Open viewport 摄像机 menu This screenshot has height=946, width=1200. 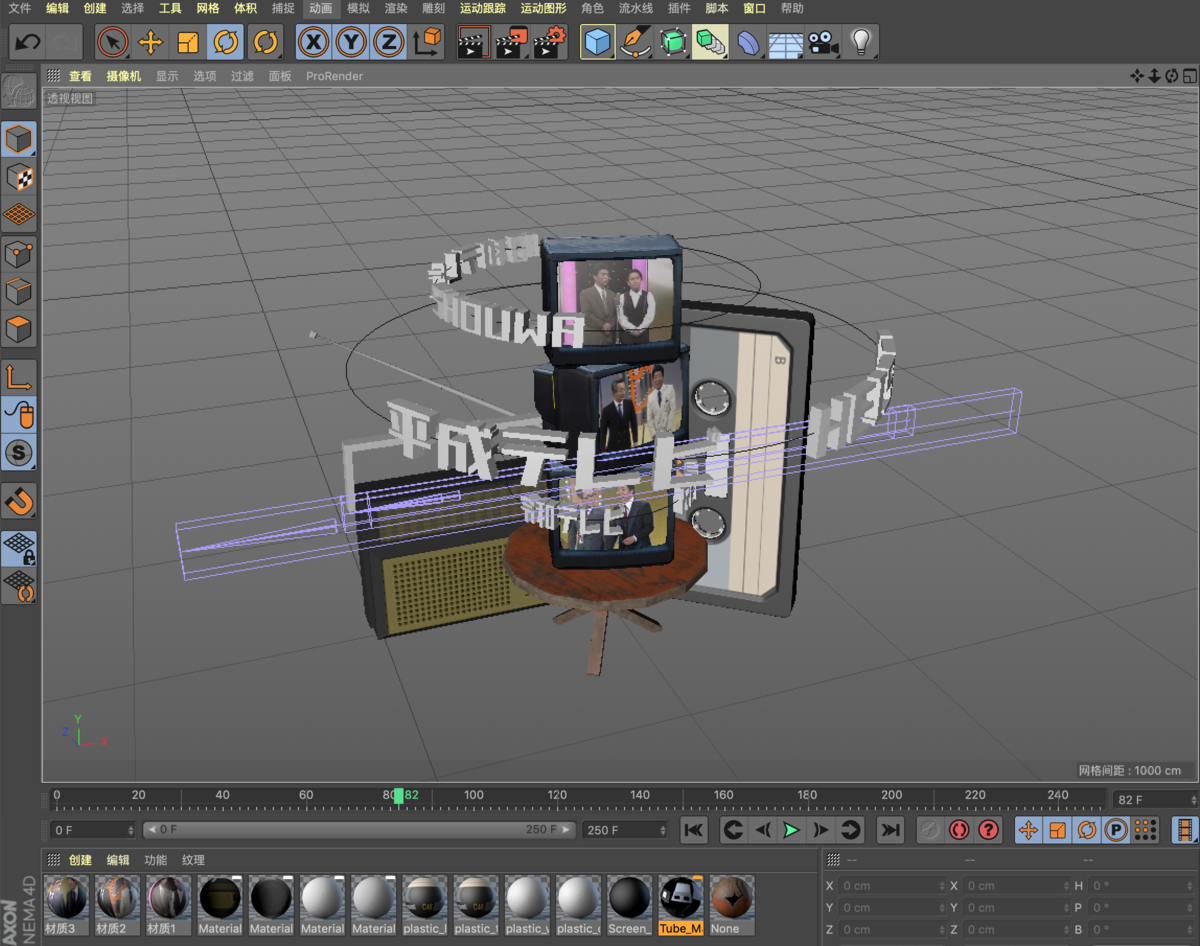tap(124, 76)
